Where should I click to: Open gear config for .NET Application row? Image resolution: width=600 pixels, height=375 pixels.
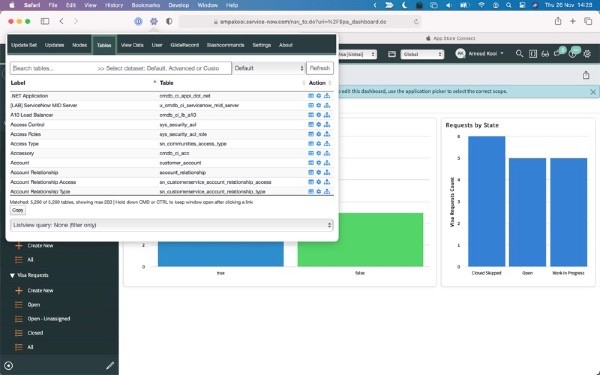[x=318, y=96]
